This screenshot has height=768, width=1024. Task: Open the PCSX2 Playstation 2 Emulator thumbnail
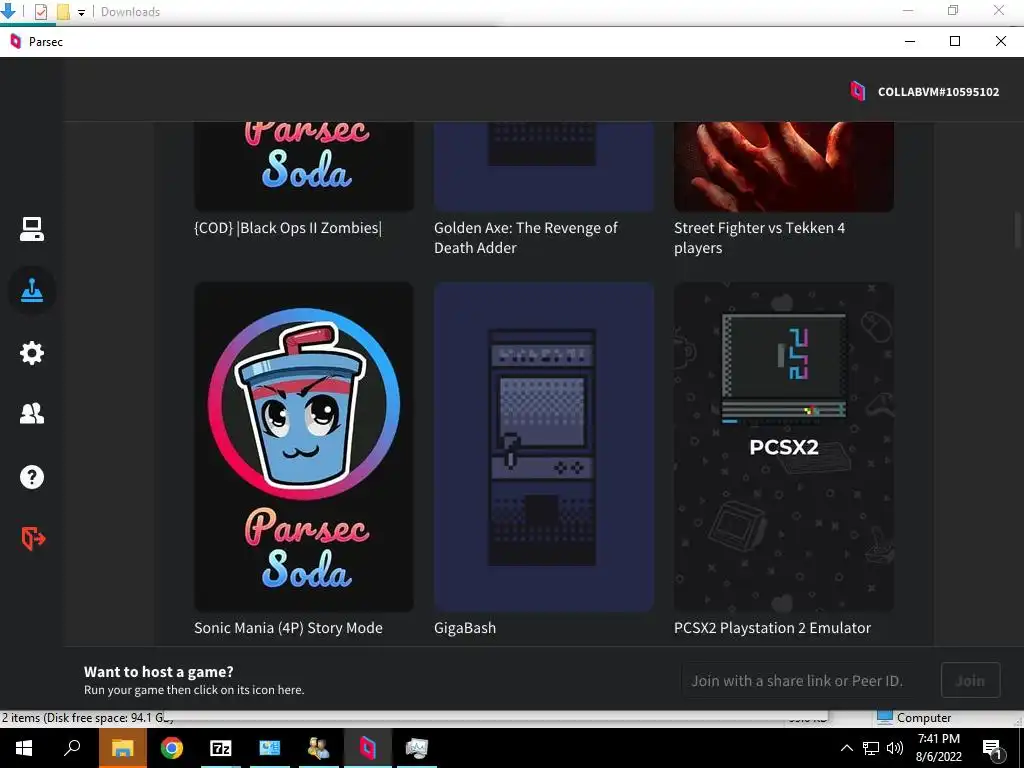tap(784, 447)
